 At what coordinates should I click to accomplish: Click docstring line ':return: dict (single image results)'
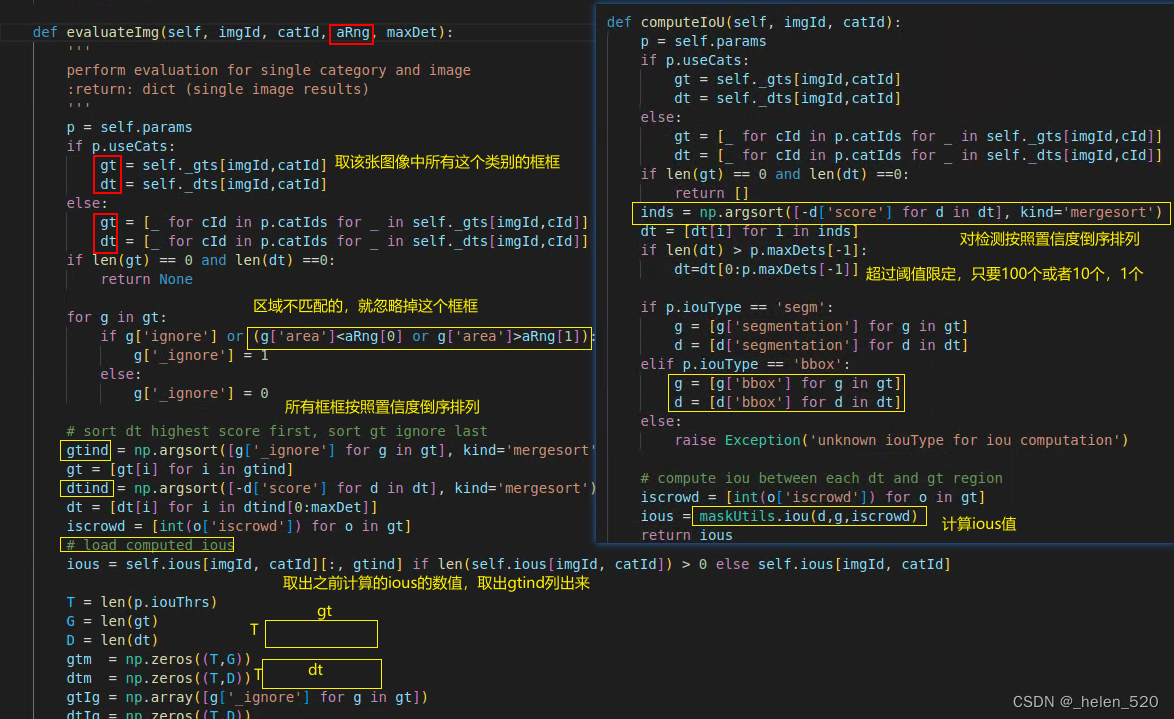tap(217, 89)
